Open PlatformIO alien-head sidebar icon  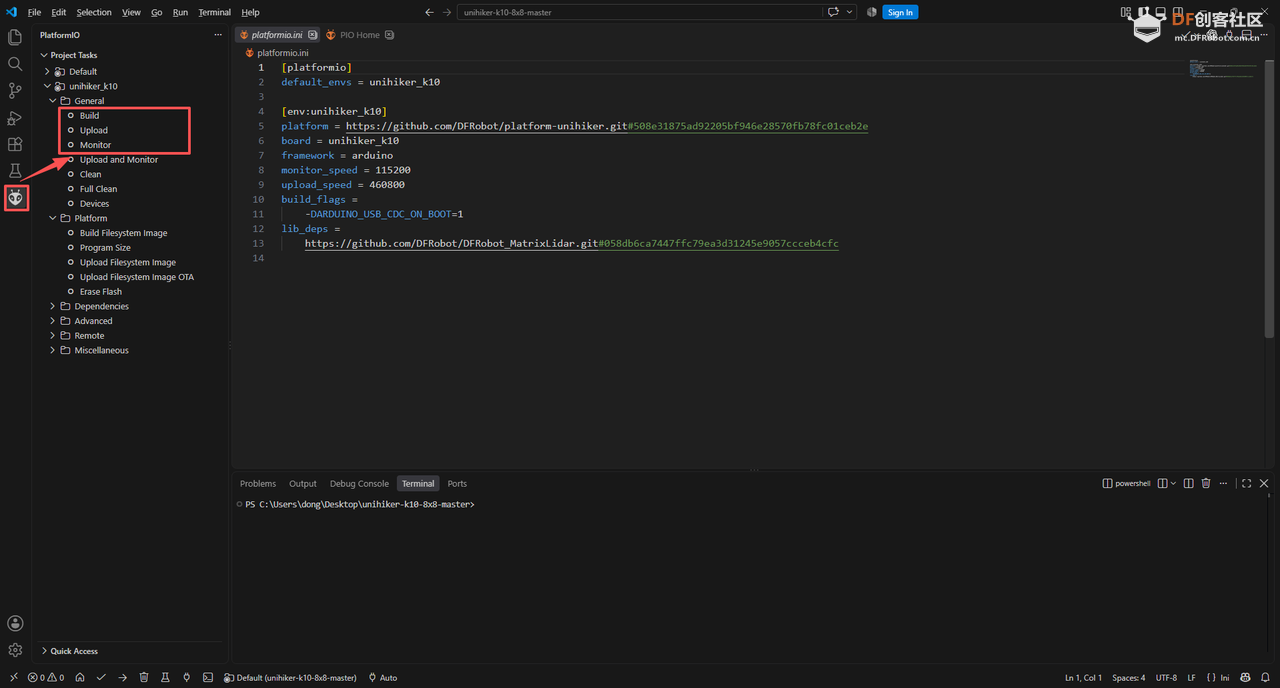coord(15,198)
